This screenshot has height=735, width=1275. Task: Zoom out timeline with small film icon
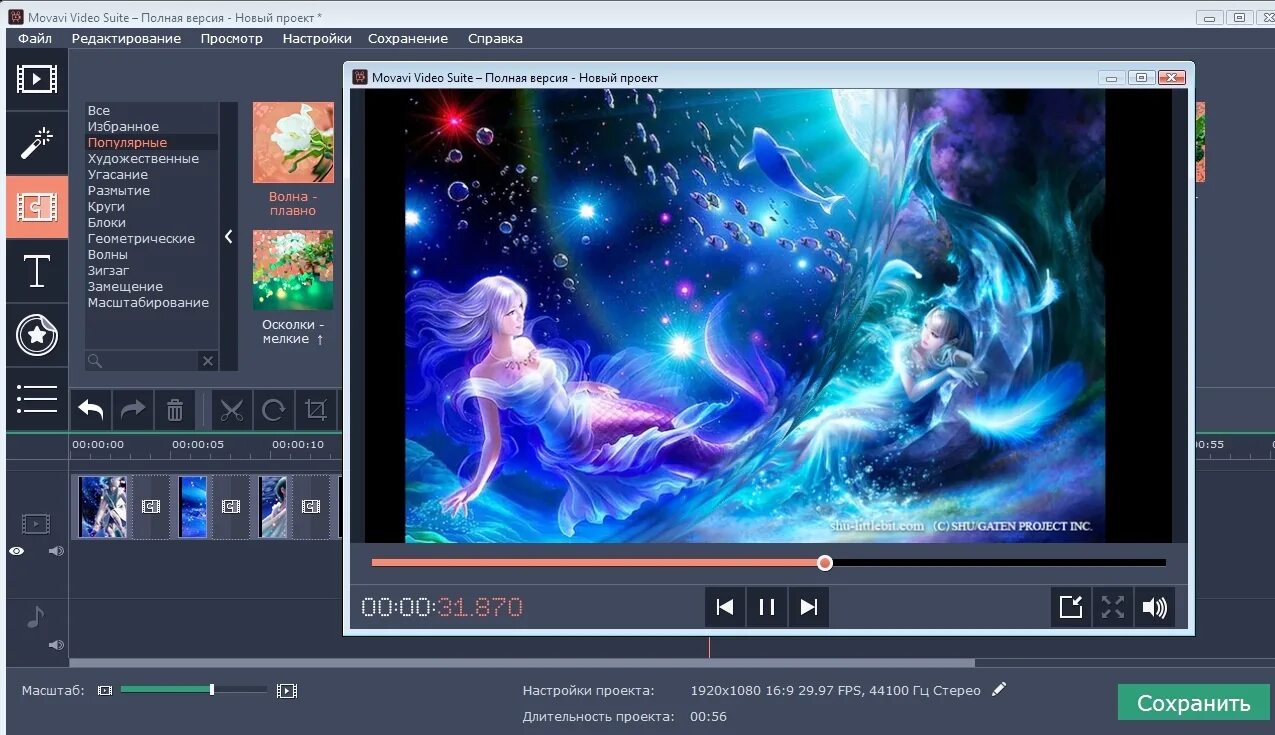[105, 690]
